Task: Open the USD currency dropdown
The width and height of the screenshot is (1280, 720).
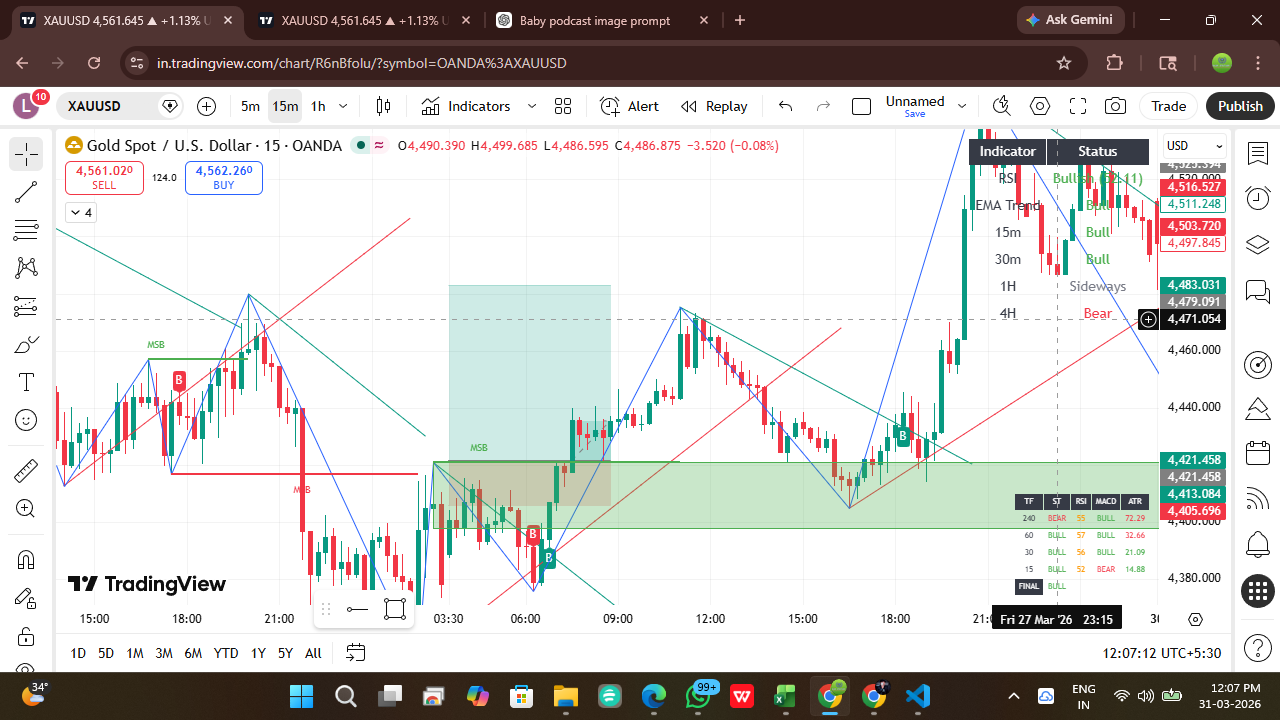Action: [x=1194, y=146]
